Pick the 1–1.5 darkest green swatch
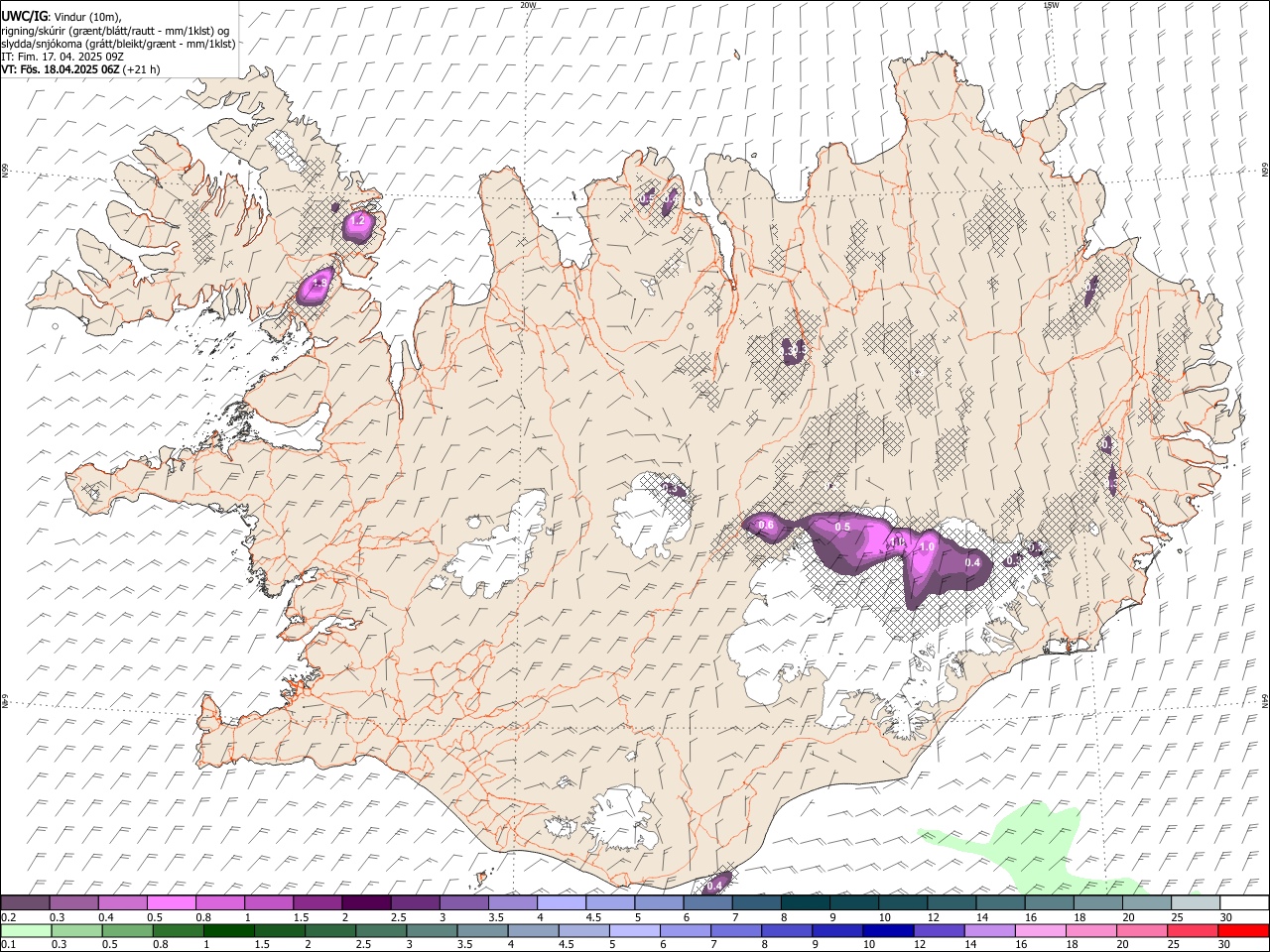This screenshot has height=952, width=1270. click(228, 931)
